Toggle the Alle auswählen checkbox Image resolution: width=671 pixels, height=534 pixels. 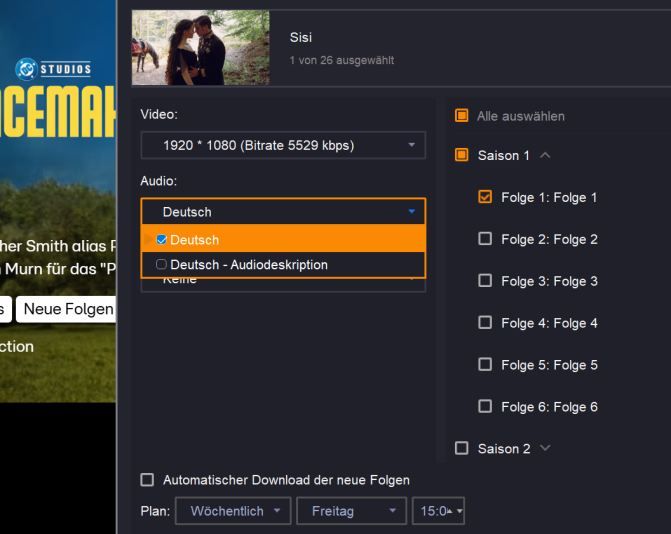tap(462, 116)
